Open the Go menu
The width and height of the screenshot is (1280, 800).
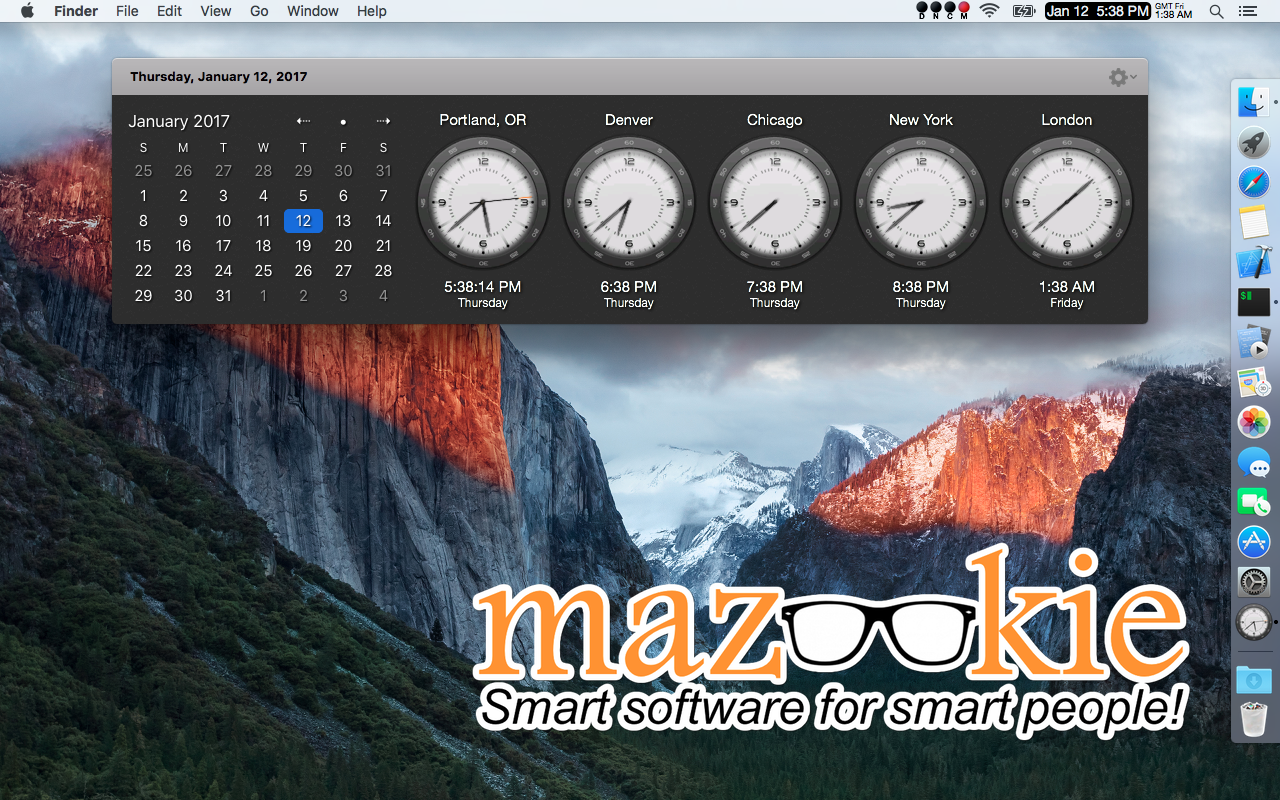(259, 11)
